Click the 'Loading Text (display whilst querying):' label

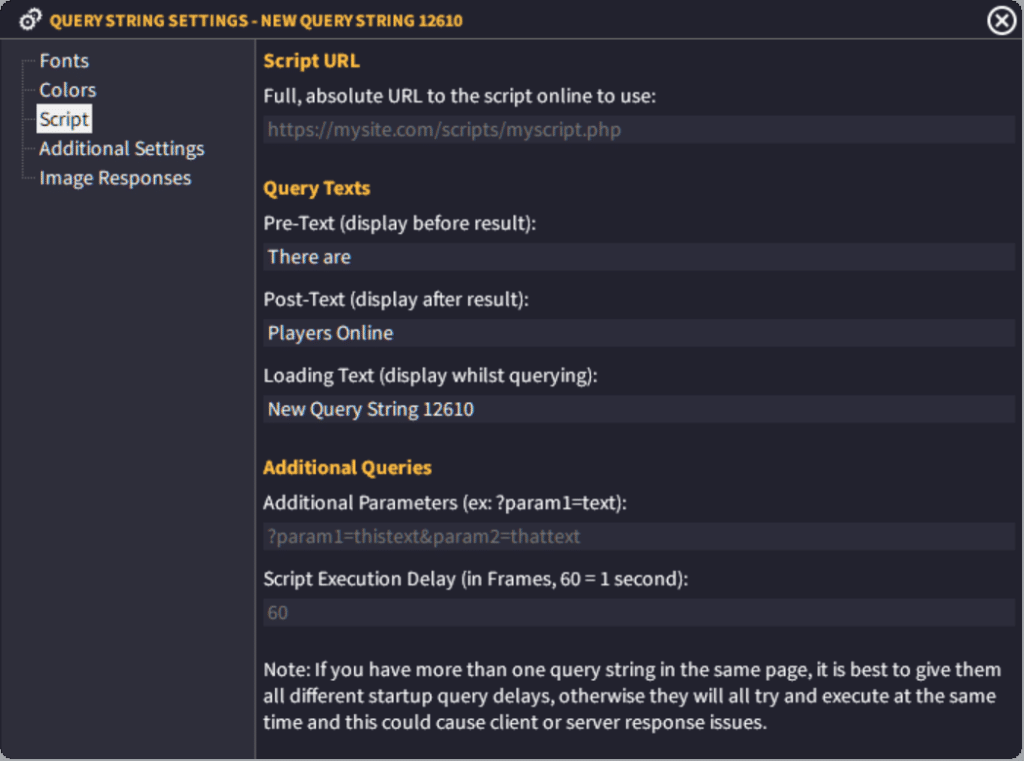click(430, 376)
